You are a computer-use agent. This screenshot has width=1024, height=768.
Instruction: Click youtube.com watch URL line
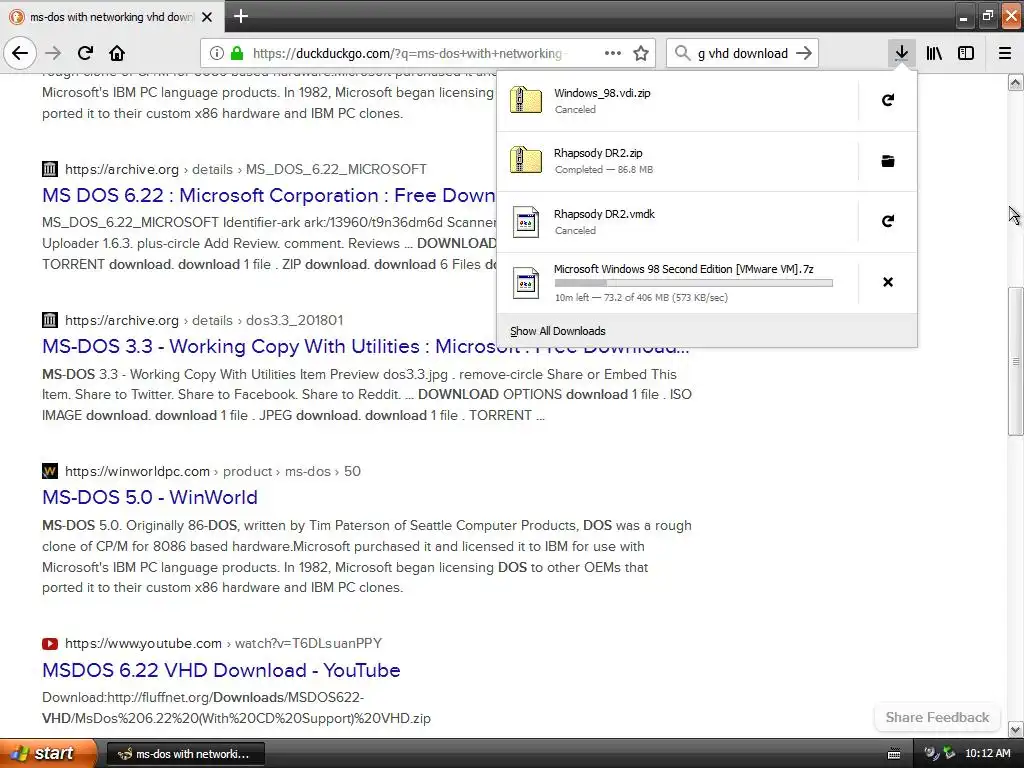coord(223,643)
